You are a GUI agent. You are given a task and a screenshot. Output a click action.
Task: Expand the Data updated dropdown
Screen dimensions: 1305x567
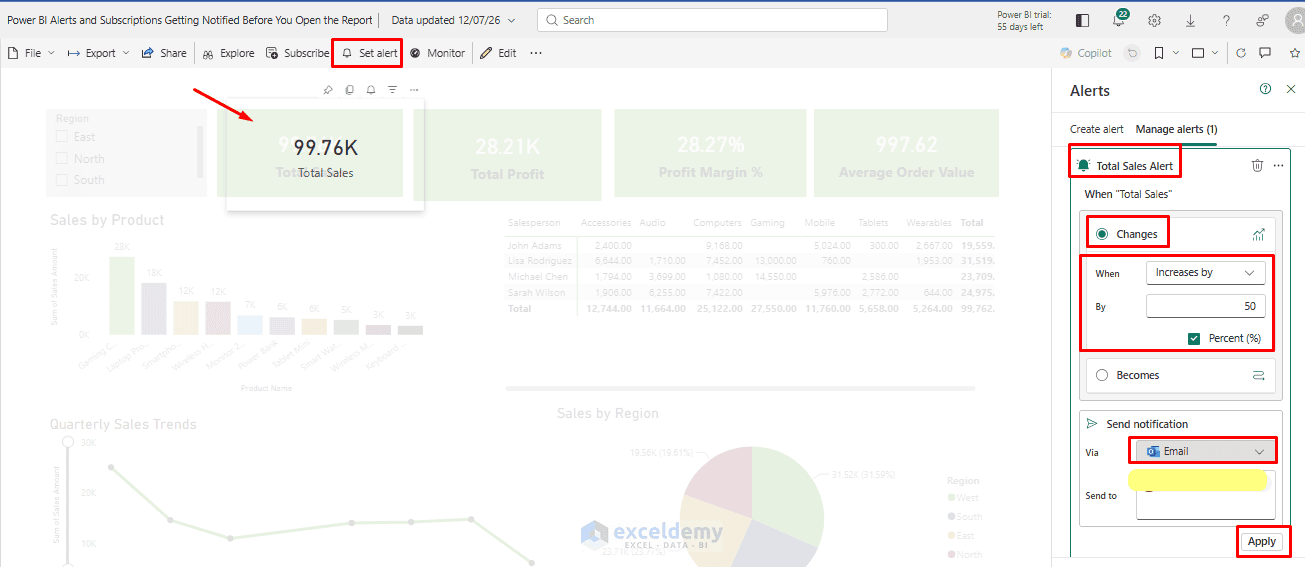[453, 20]
